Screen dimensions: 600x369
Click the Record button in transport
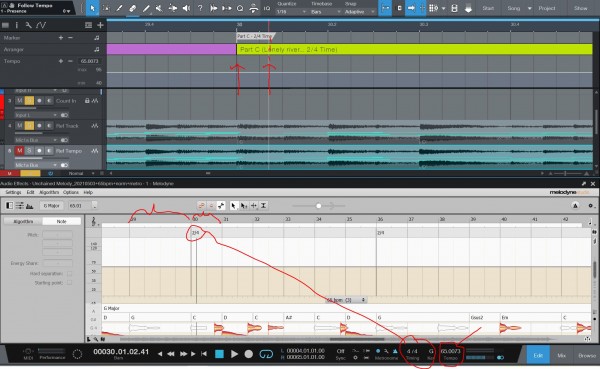tap(249, 354)
